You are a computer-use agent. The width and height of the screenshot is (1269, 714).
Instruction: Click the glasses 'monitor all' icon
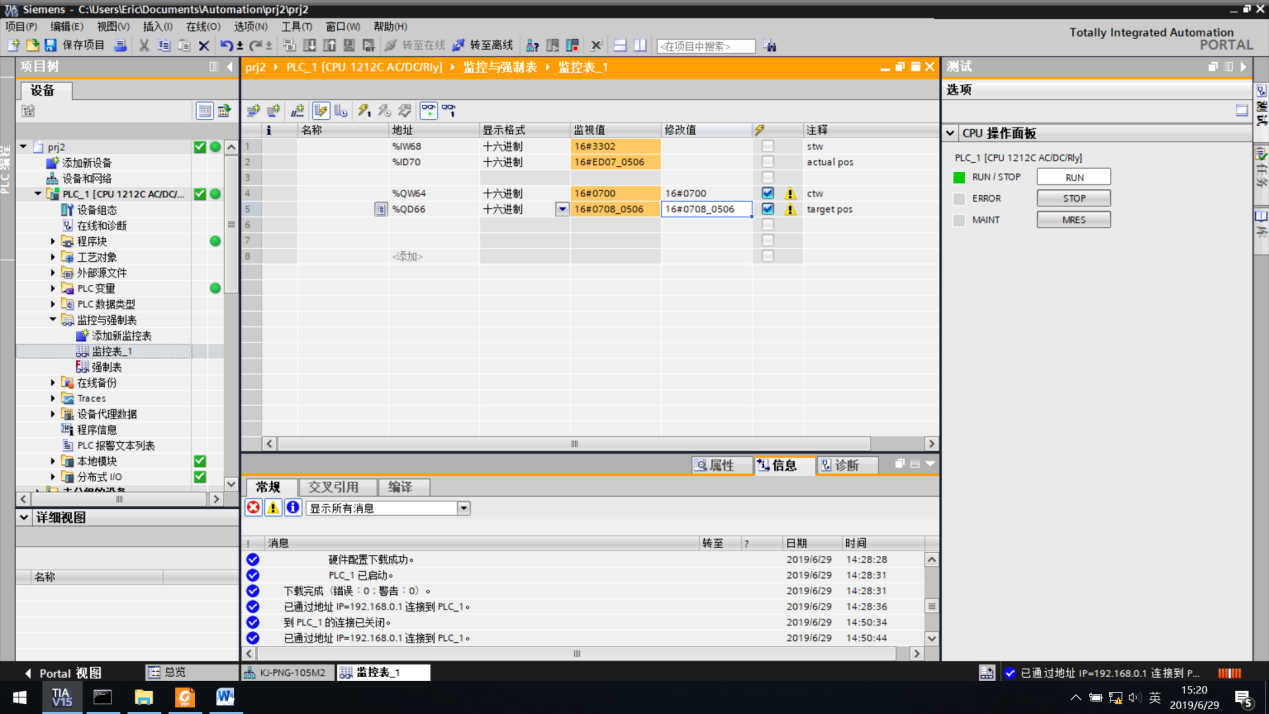[x=428, y=111]
